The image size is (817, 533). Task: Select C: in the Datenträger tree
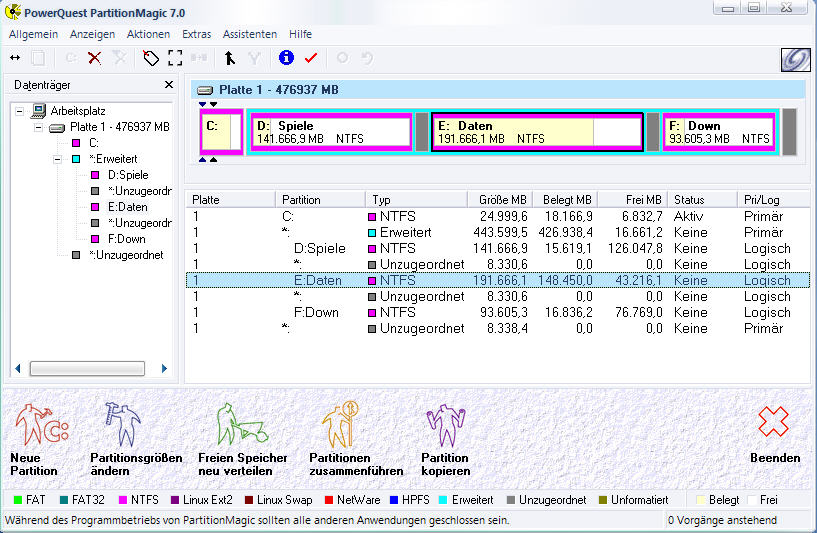tap(94, 143)
